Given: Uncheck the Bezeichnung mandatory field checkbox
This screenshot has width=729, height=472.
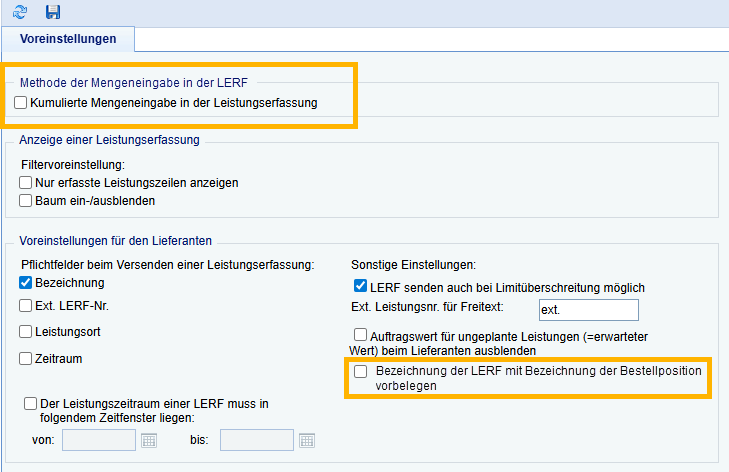Looking at the screenshot, I should click(x=26, y=283).
